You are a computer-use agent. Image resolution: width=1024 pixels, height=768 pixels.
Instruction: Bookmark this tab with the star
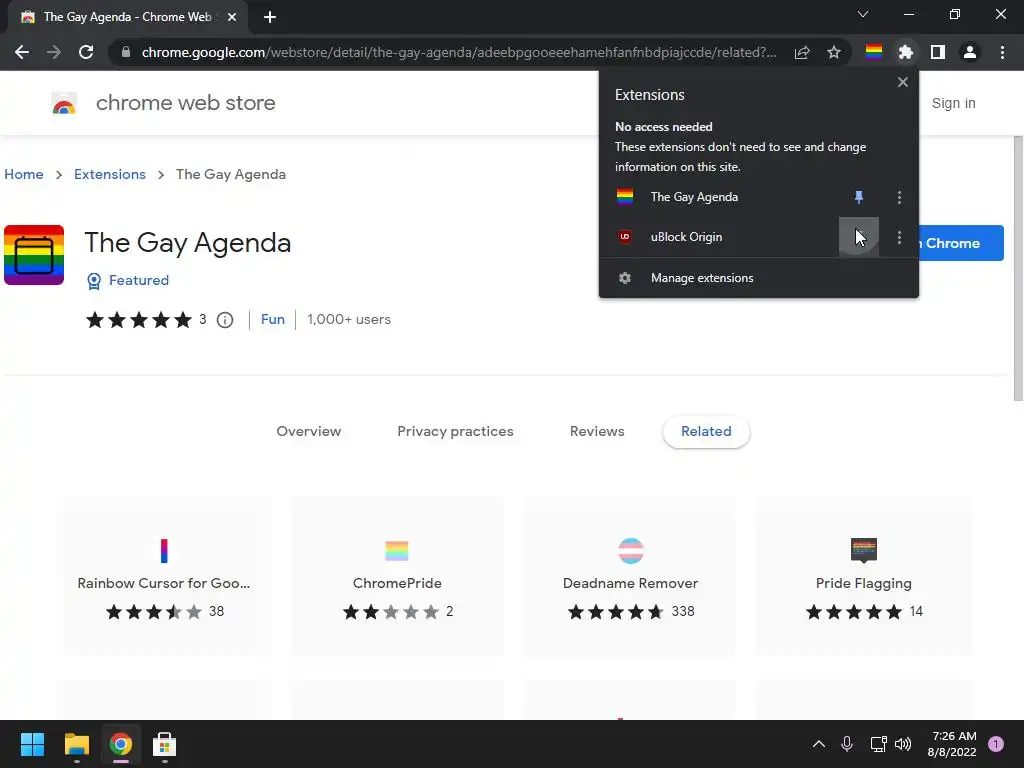(834, 52)
